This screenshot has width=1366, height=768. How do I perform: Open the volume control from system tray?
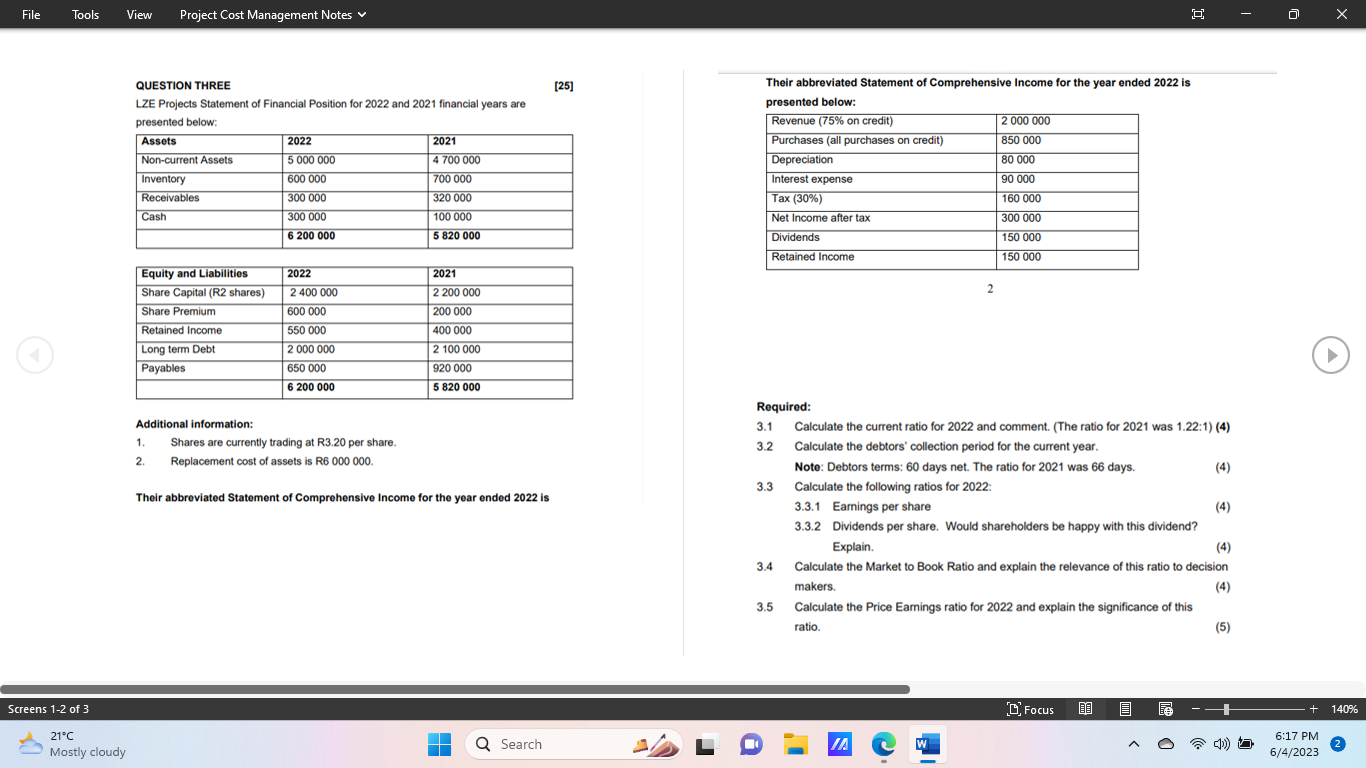1221,744
